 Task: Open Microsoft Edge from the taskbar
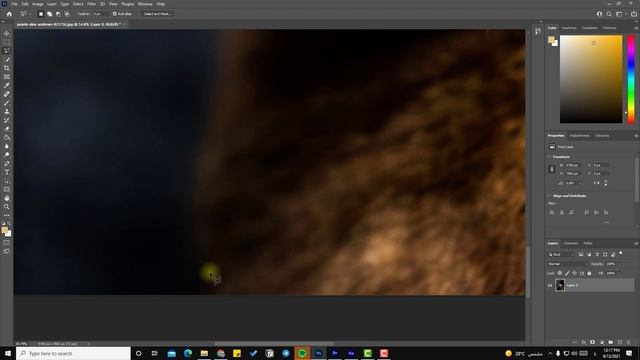click(x=188, y=353)
